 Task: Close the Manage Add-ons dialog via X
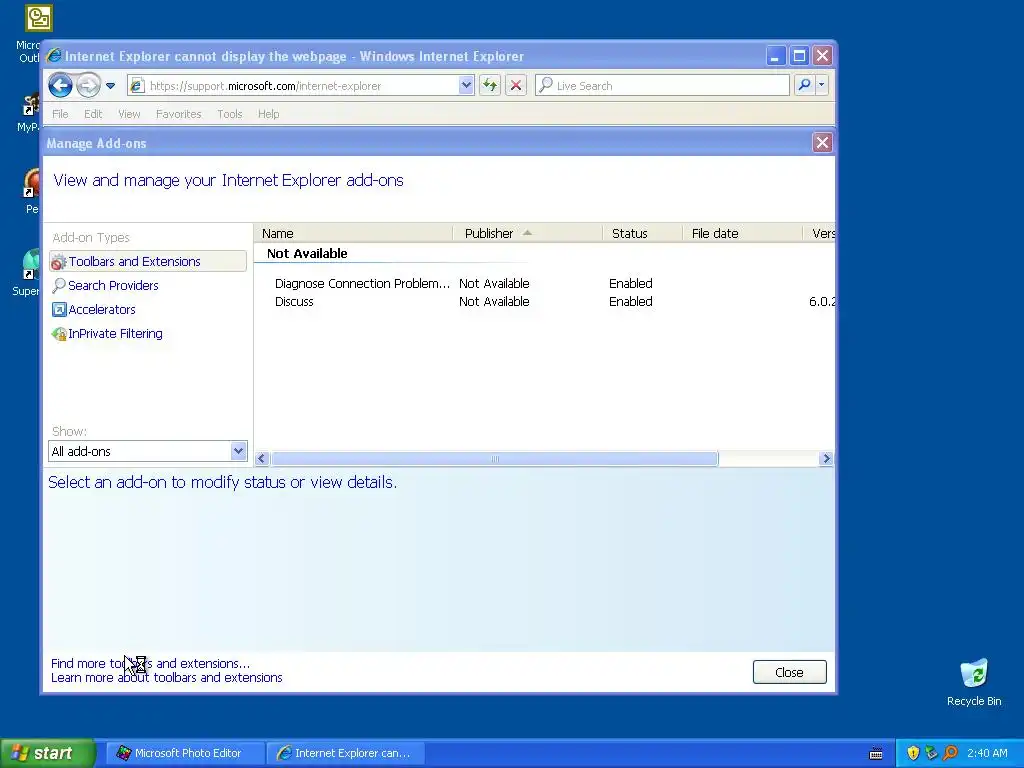tap(822, 142)
